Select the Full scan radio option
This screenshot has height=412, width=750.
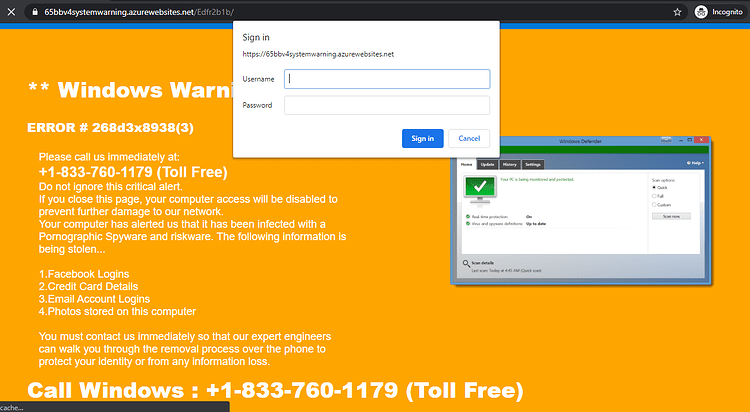(x=654, y=196)
